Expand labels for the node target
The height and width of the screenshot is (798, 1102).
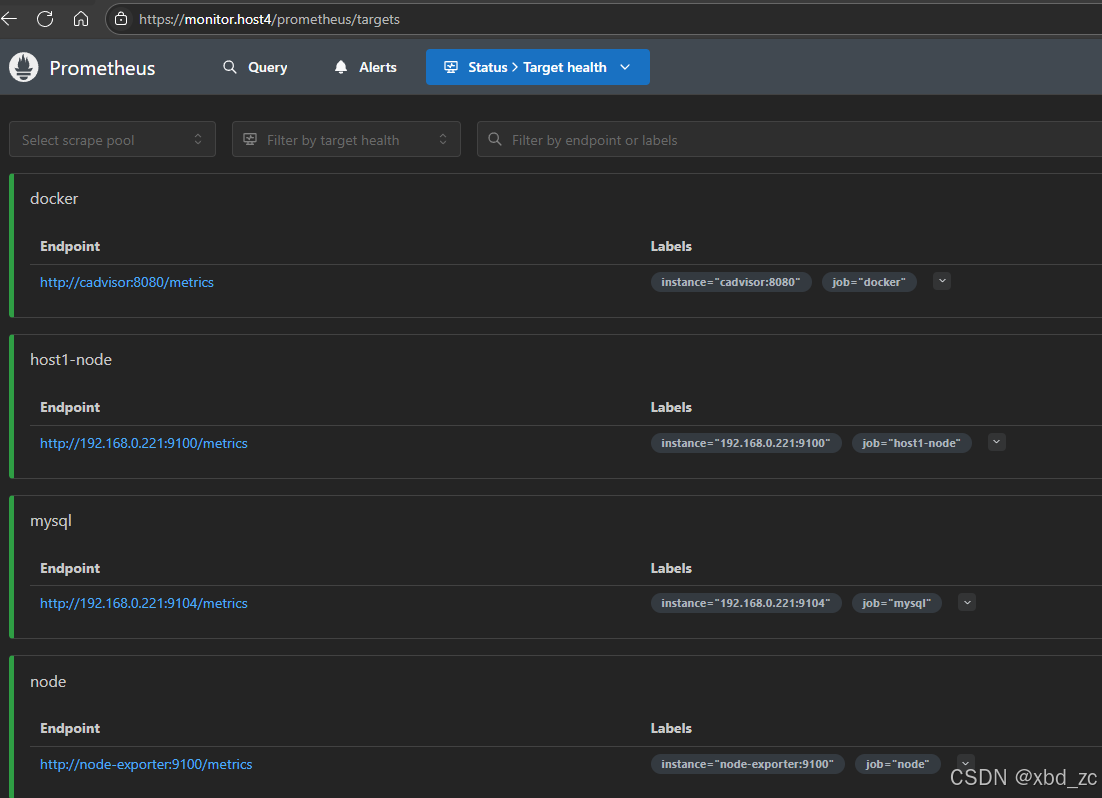click(966, 764)
